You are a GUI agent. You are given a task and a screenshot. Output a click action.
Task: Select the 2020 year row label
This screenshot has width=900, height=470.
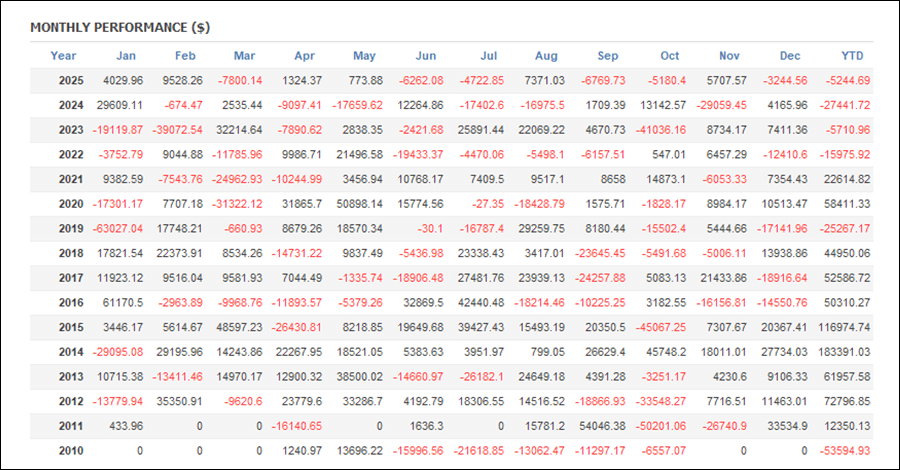(63, 204)
